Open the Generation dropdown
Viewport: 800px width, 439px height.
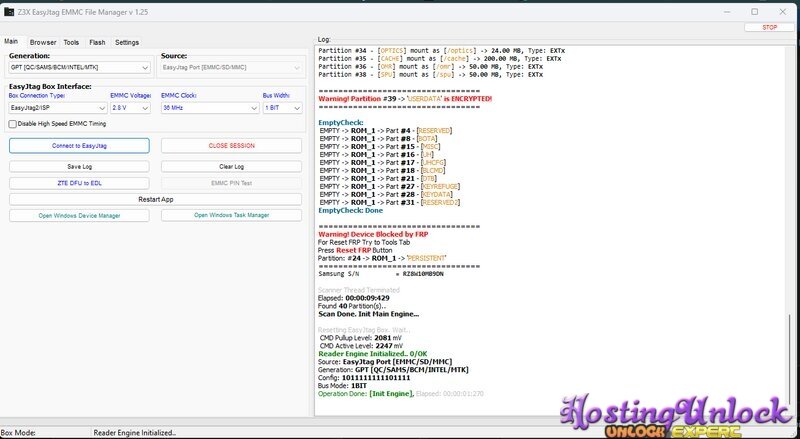point(79,68)
